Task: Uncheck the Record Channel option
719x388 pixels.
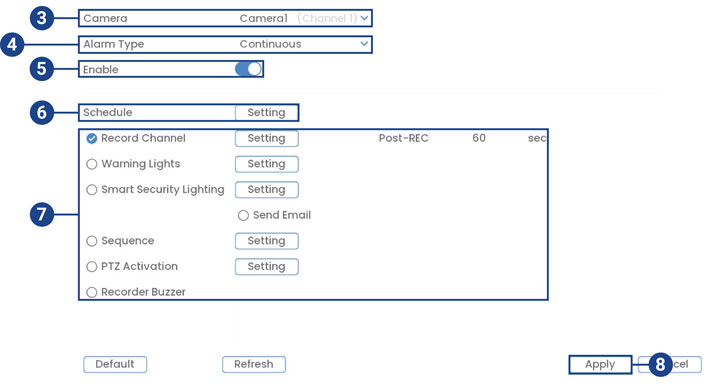Action: point(92,139)
